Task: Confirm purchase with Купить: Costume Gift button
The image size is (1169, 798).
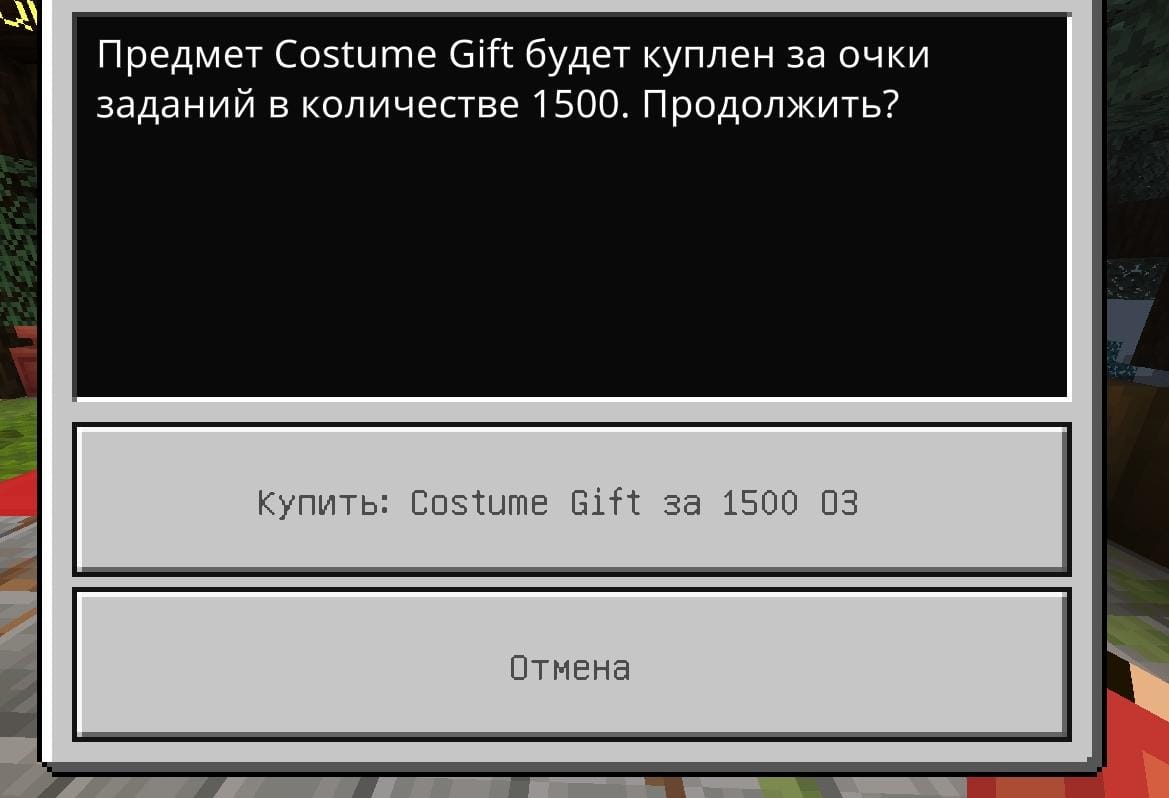Action: point(571,499)
